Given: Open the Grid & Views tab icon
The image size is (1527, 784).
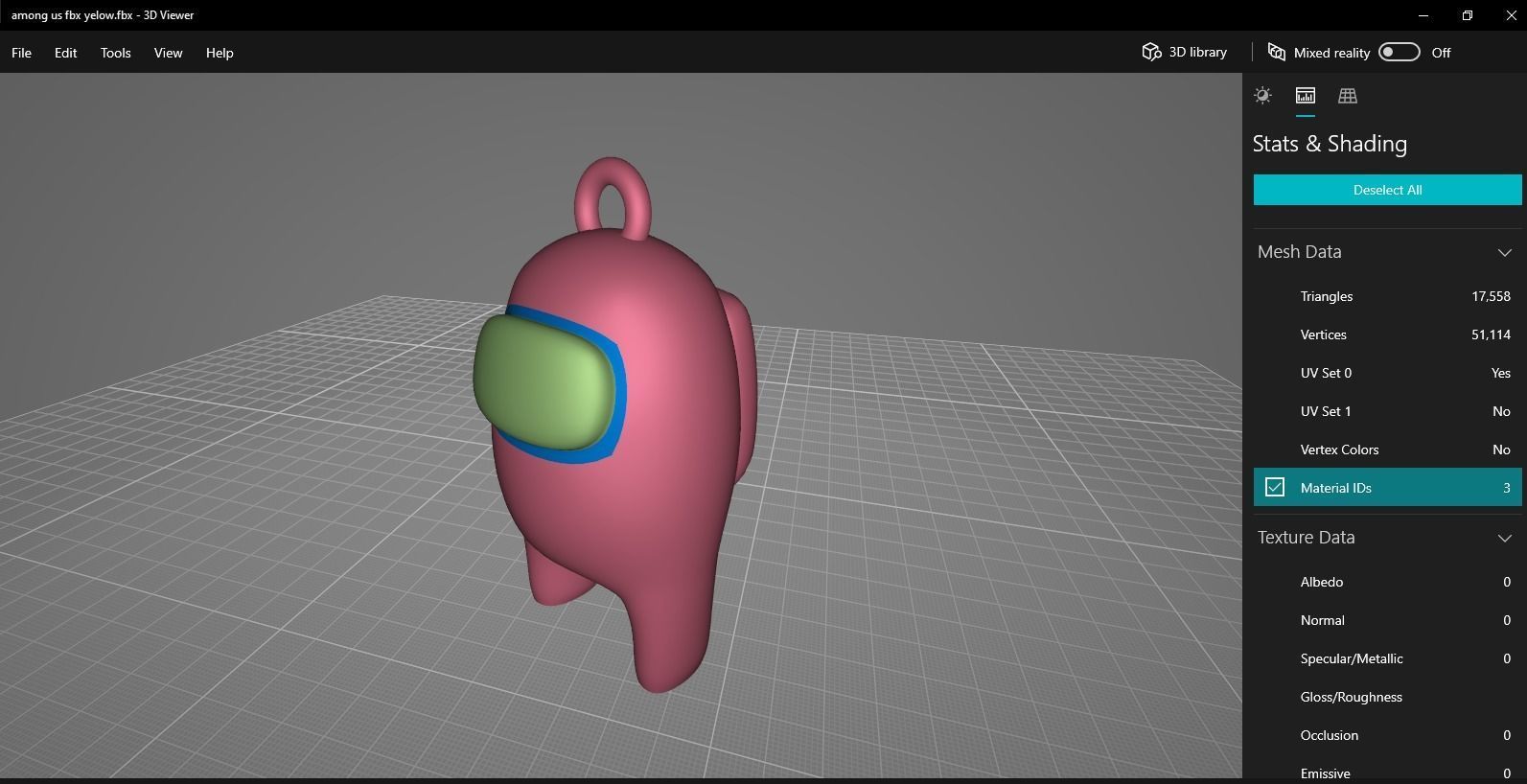Looking at the screenshot, I should [1348, 95].
